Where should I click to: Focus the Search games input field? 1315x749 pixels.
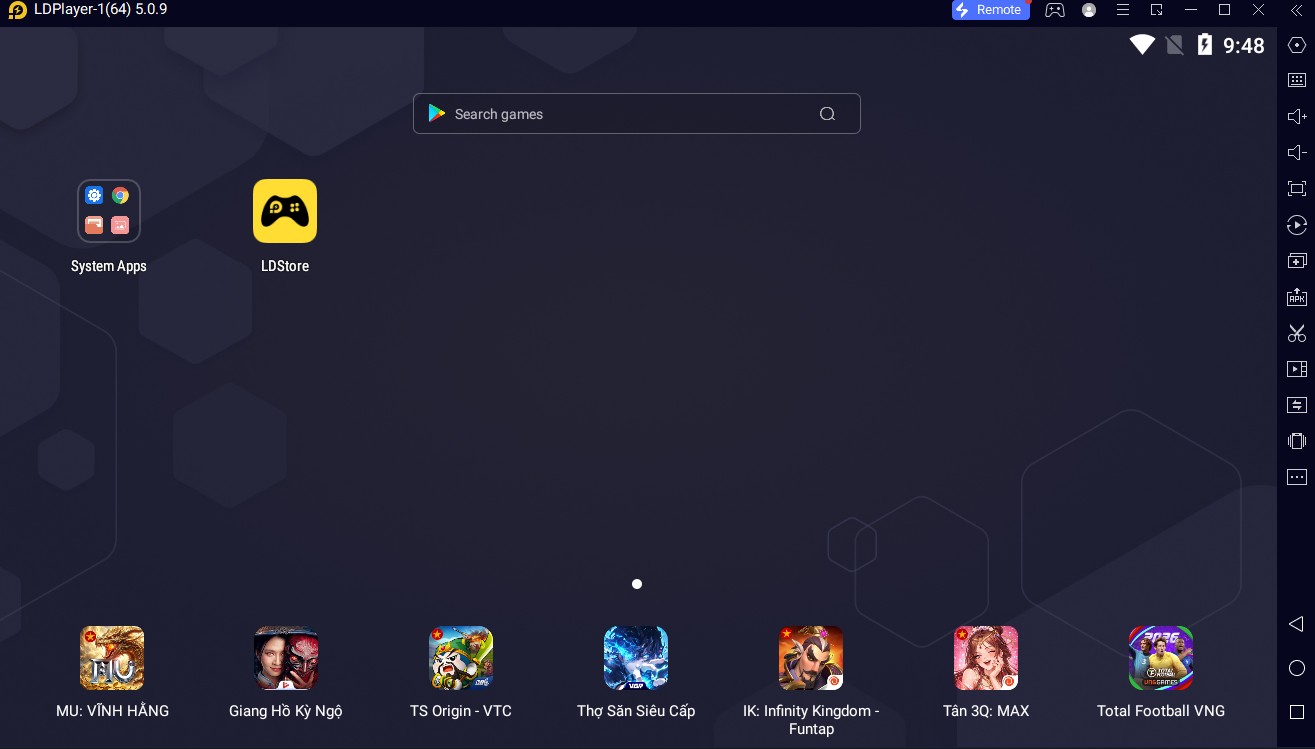636,113
